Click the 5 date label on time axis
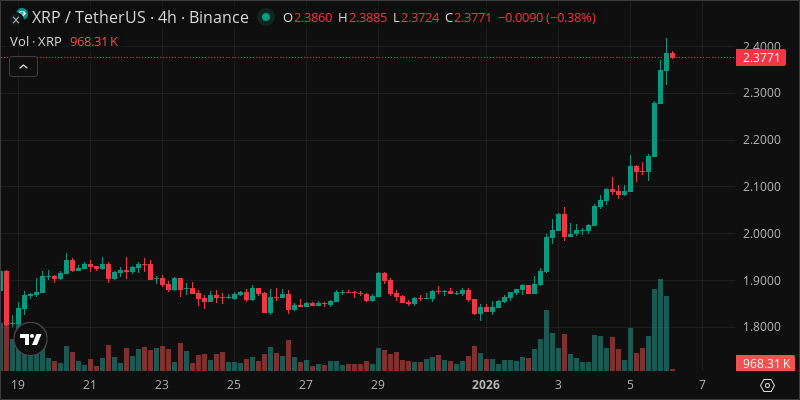Image resolution: width=800 pixels, height=400 pixels. click(x=630, y=384)
